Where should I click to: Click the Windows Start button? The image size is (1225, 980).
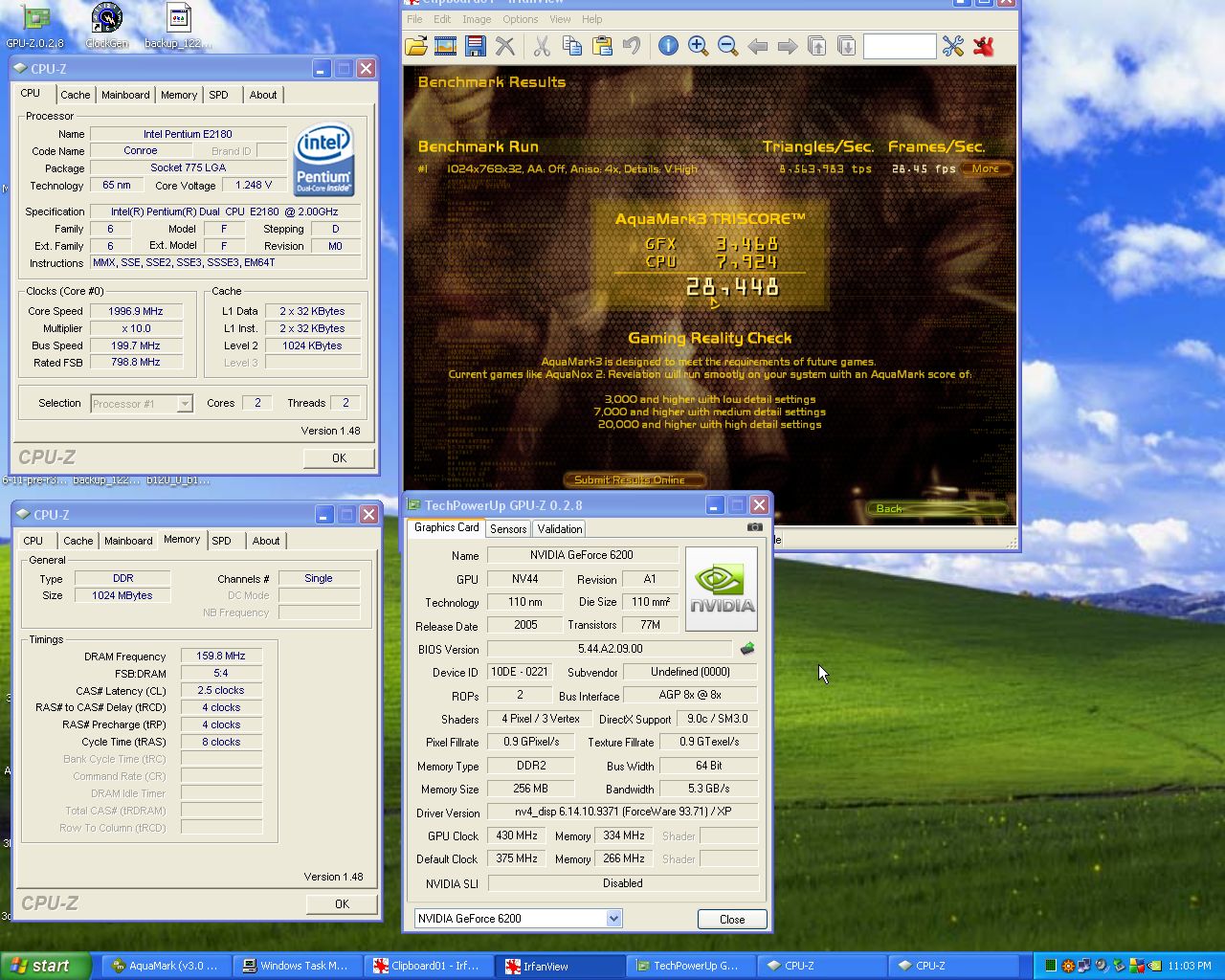(45, 966)
